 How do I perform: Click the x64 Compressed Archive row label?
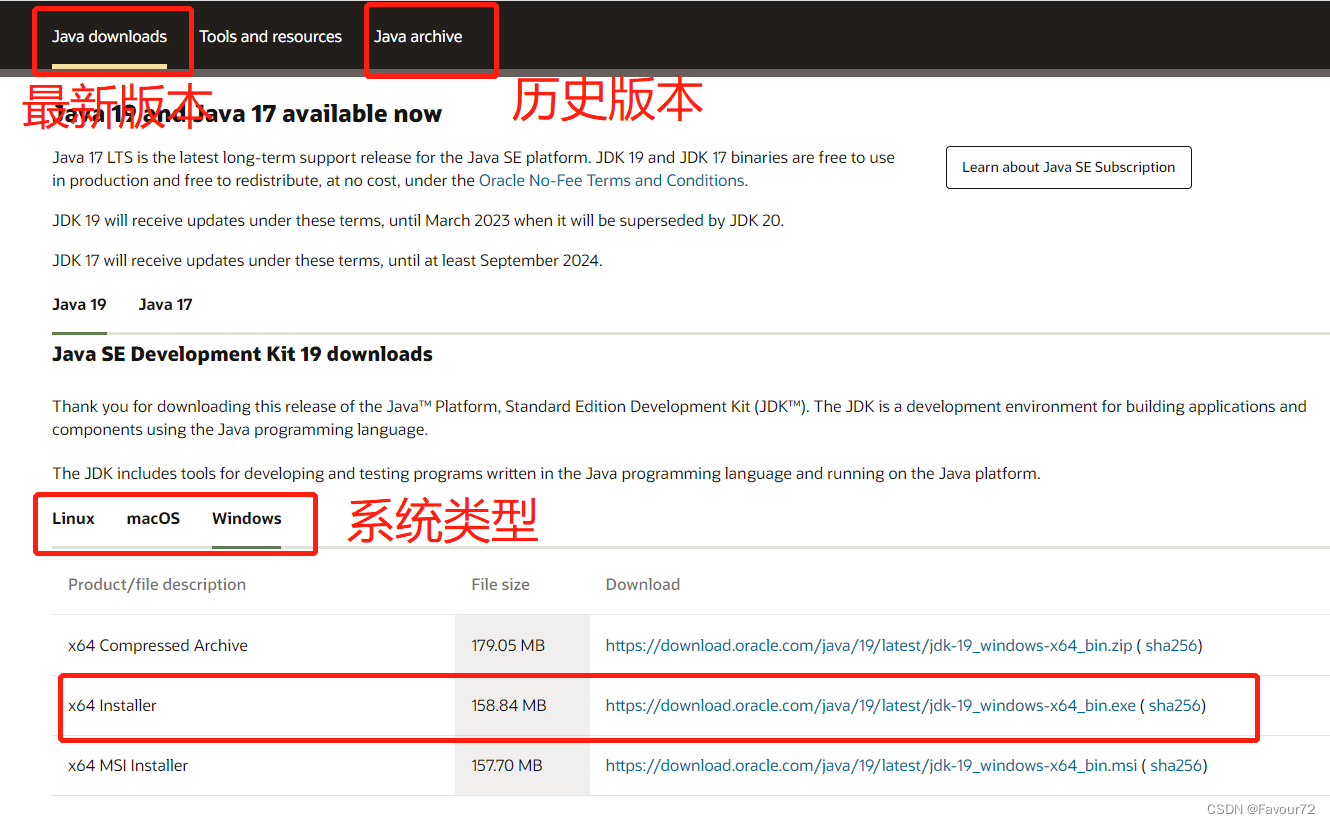(x=158, y=645)
